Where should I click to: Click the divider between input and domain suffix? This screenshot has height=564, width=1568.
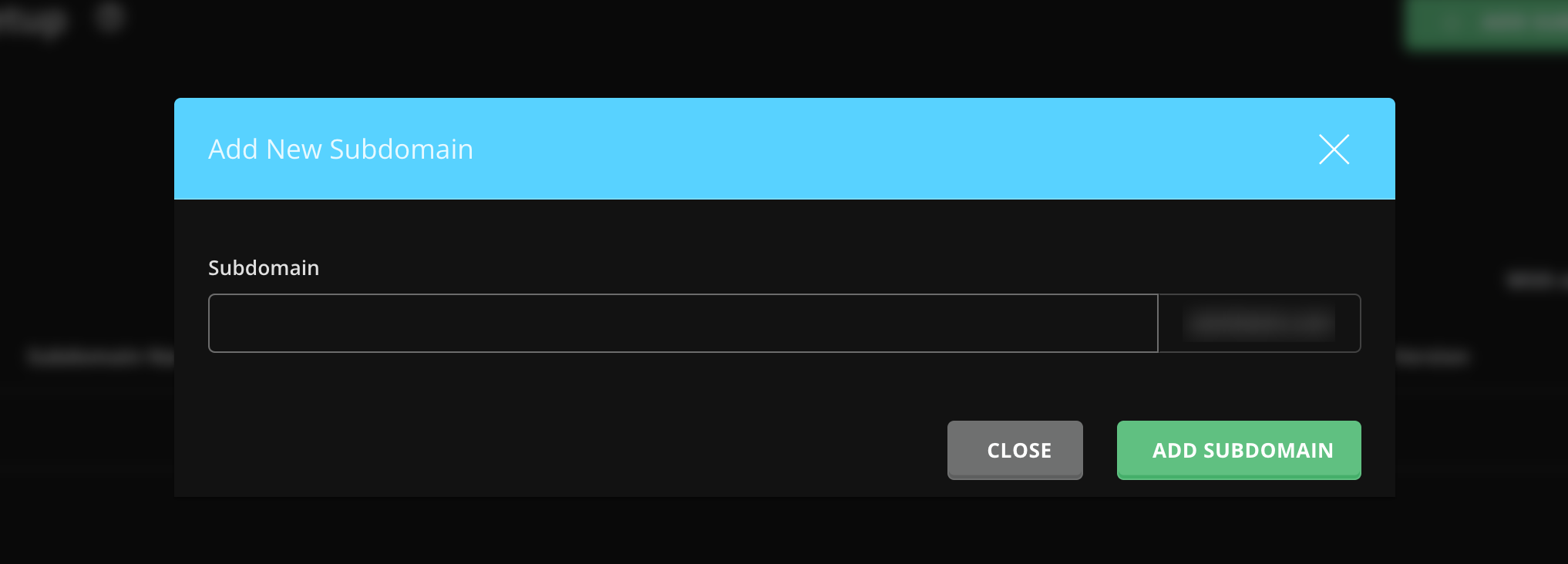pyautogui.click(x=1158, y=323)
